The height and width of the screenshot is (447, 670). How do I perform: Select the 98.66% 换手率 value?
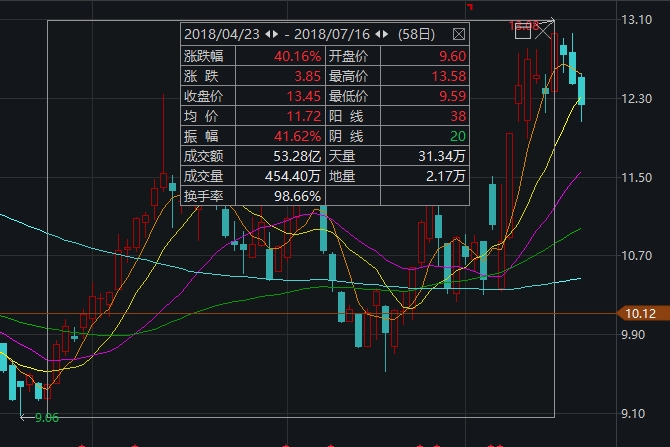(x=297, y=196)
